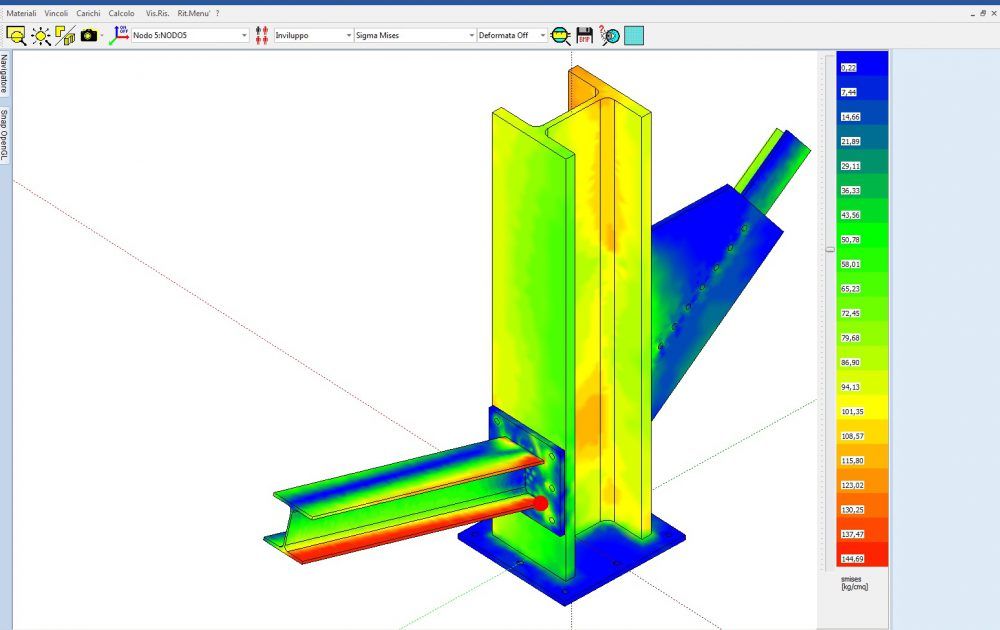Click the sun lighting icon
Screen dimensions: 1000x630
41,35
